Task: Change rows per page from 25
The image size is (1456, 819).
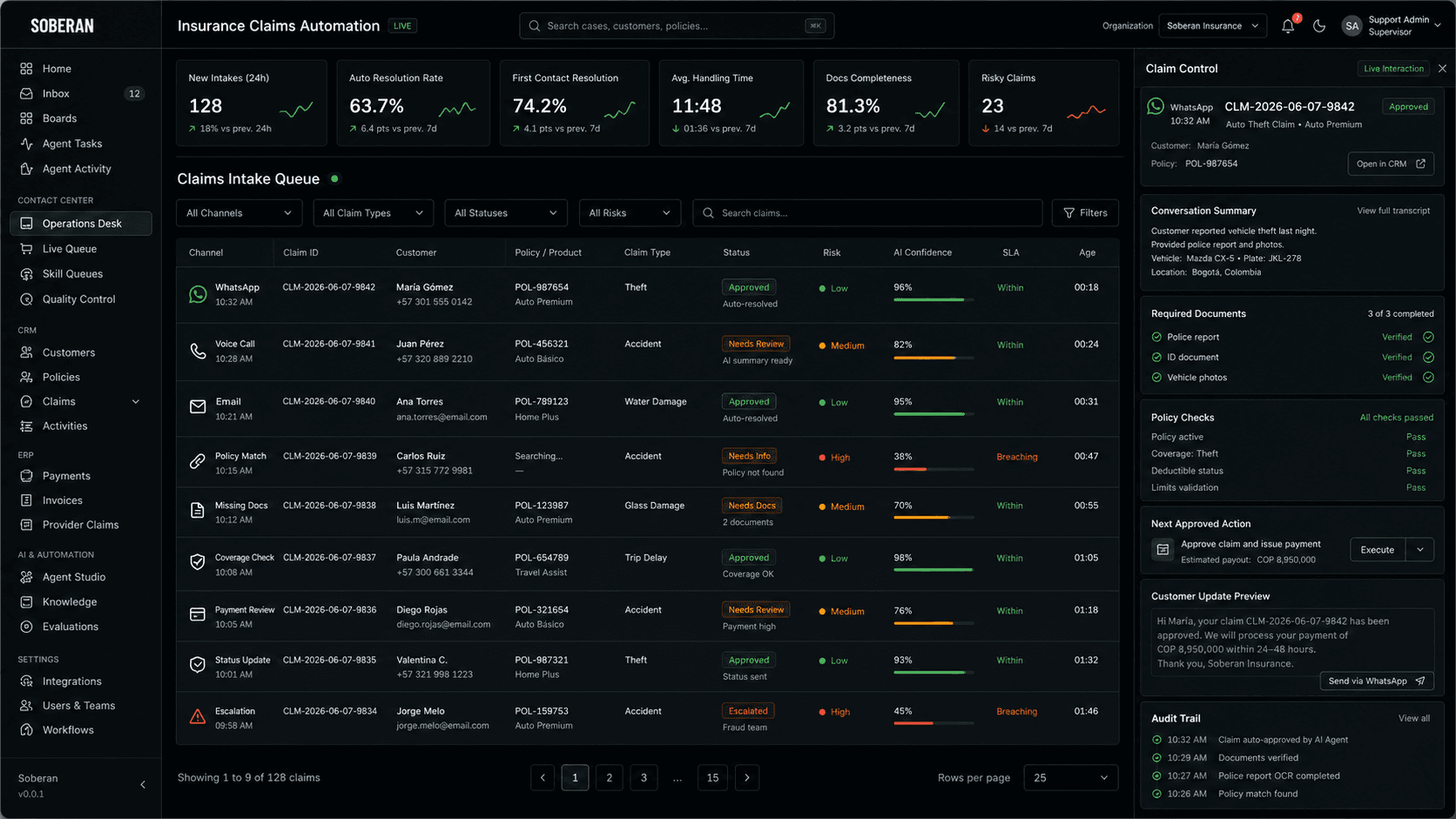Action: (1071, 778)
